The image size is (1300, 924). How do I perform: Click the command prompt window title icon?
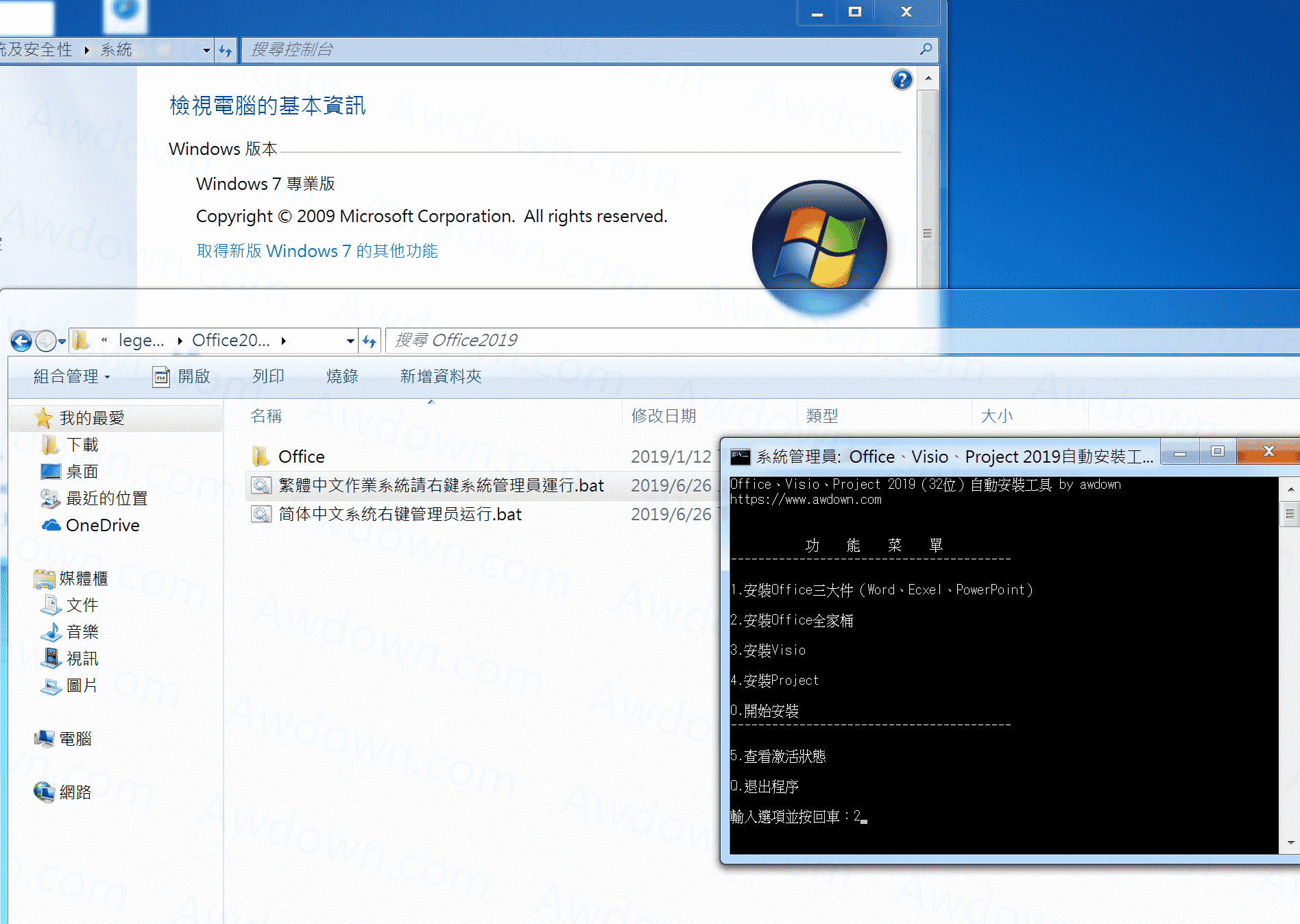click(x=741, y=457)
